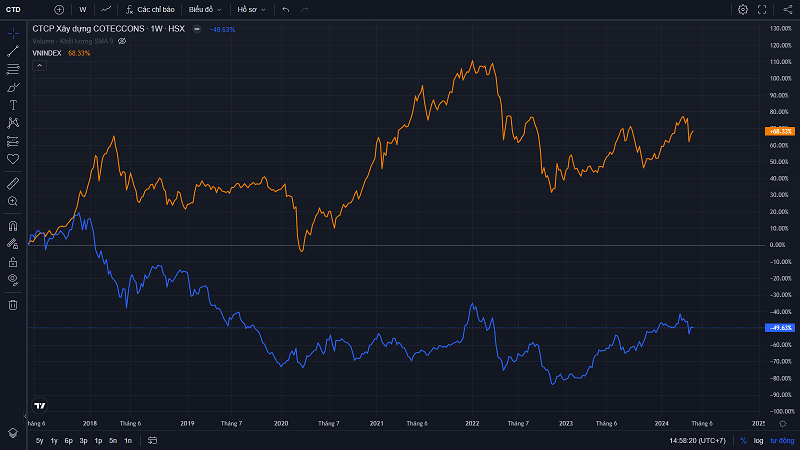Viewport: 800px width, 450px height.
Task: Select the Text annotation tool
Action: tap(13, 104)
